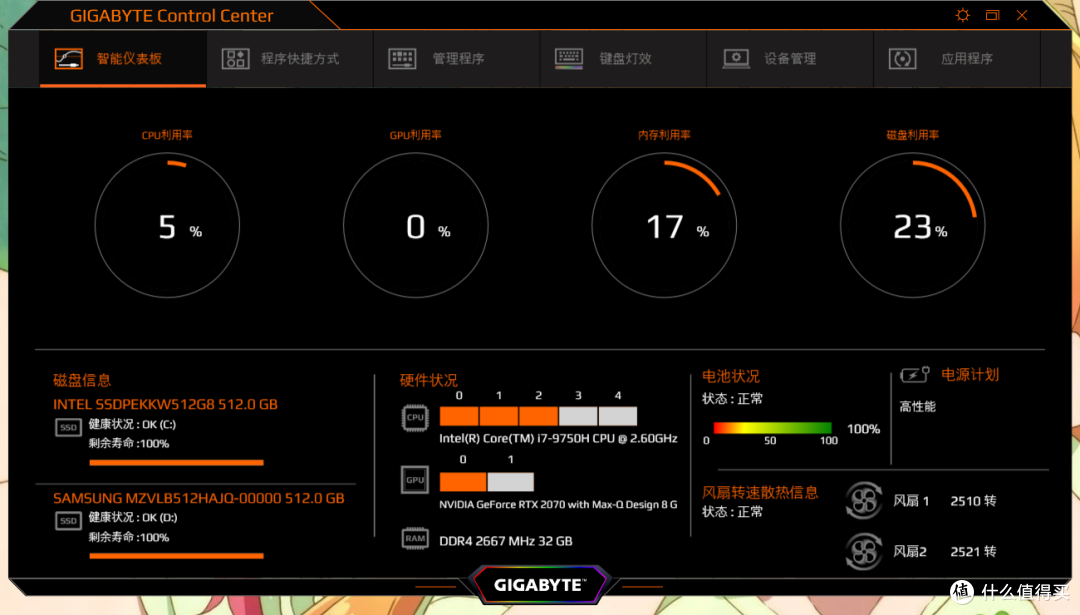This screenshot has width=1080, height=615.
Task: Click the CPU chip icon
Action: pos(415,417)
